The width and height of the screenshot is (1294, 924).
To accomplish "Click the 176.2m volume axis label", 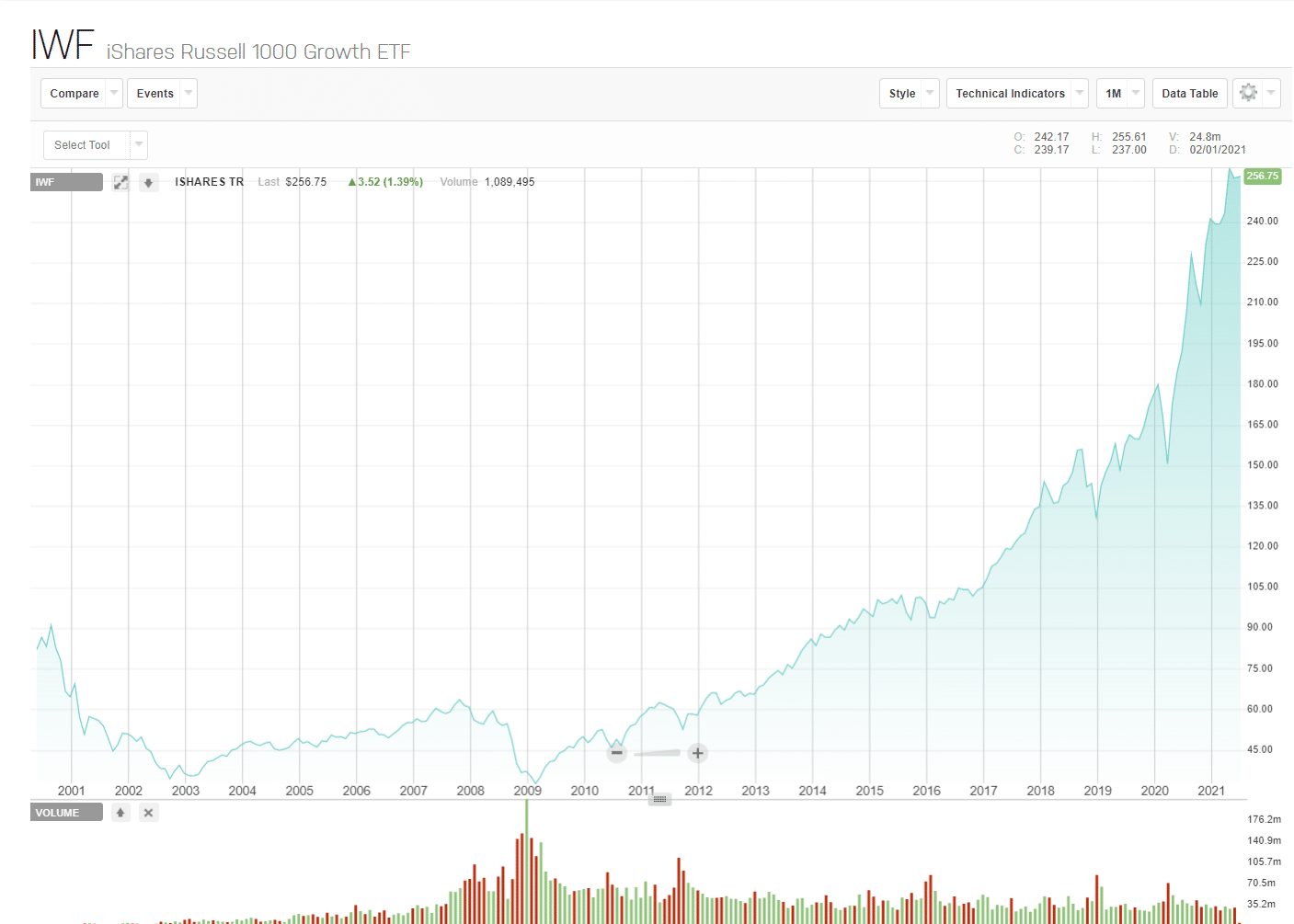I will 1264,819.
